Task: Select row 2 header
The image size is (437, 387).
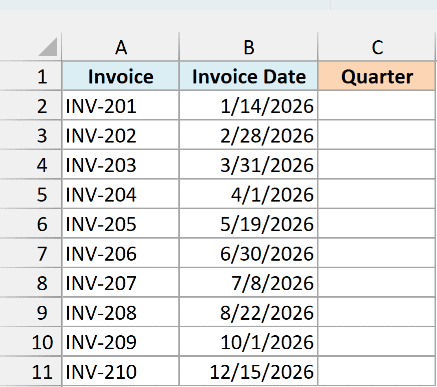Action: (x=31, y=106)
